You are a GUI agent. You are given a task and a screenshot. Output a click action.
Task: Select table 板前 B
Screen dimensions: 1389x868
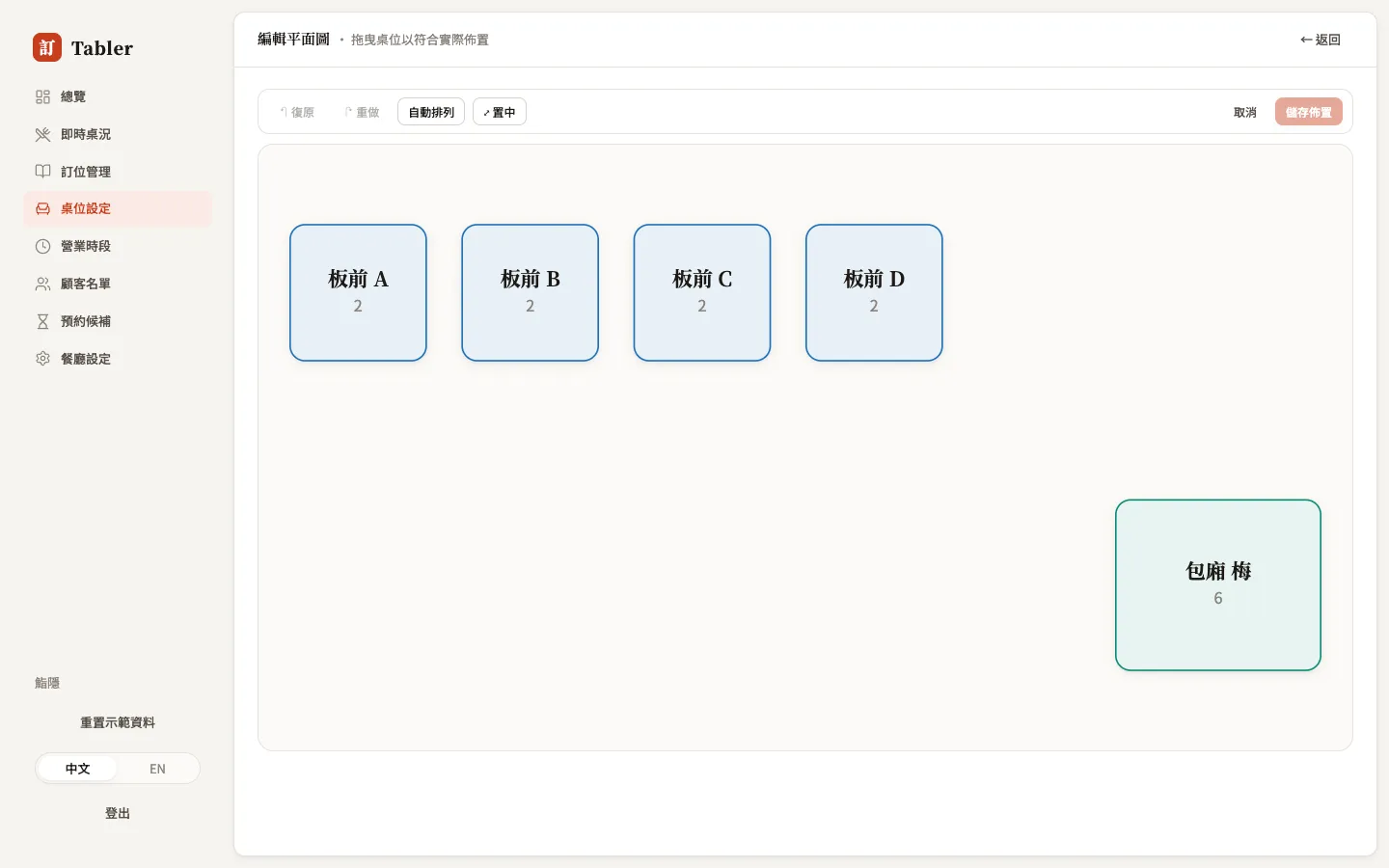click(531, 293)
